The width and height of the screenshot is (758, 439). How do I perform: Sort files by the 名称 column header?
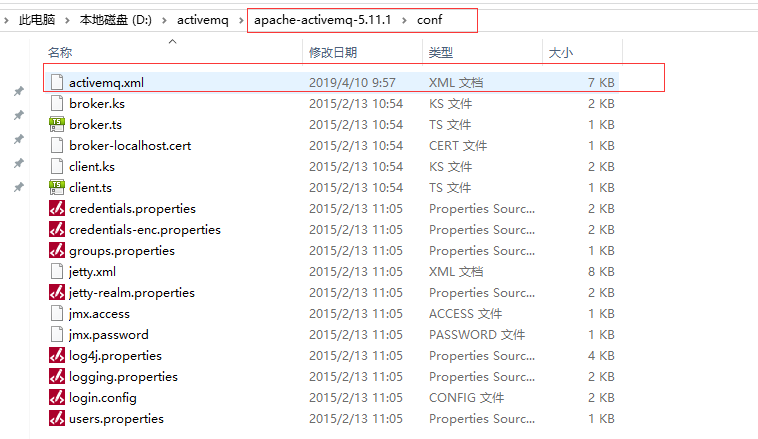click(60, 52)
